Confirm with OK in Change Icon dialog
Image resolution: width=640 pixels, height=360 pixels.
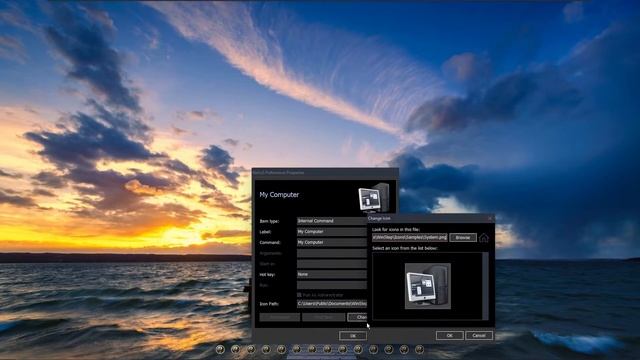coord(449,336)
